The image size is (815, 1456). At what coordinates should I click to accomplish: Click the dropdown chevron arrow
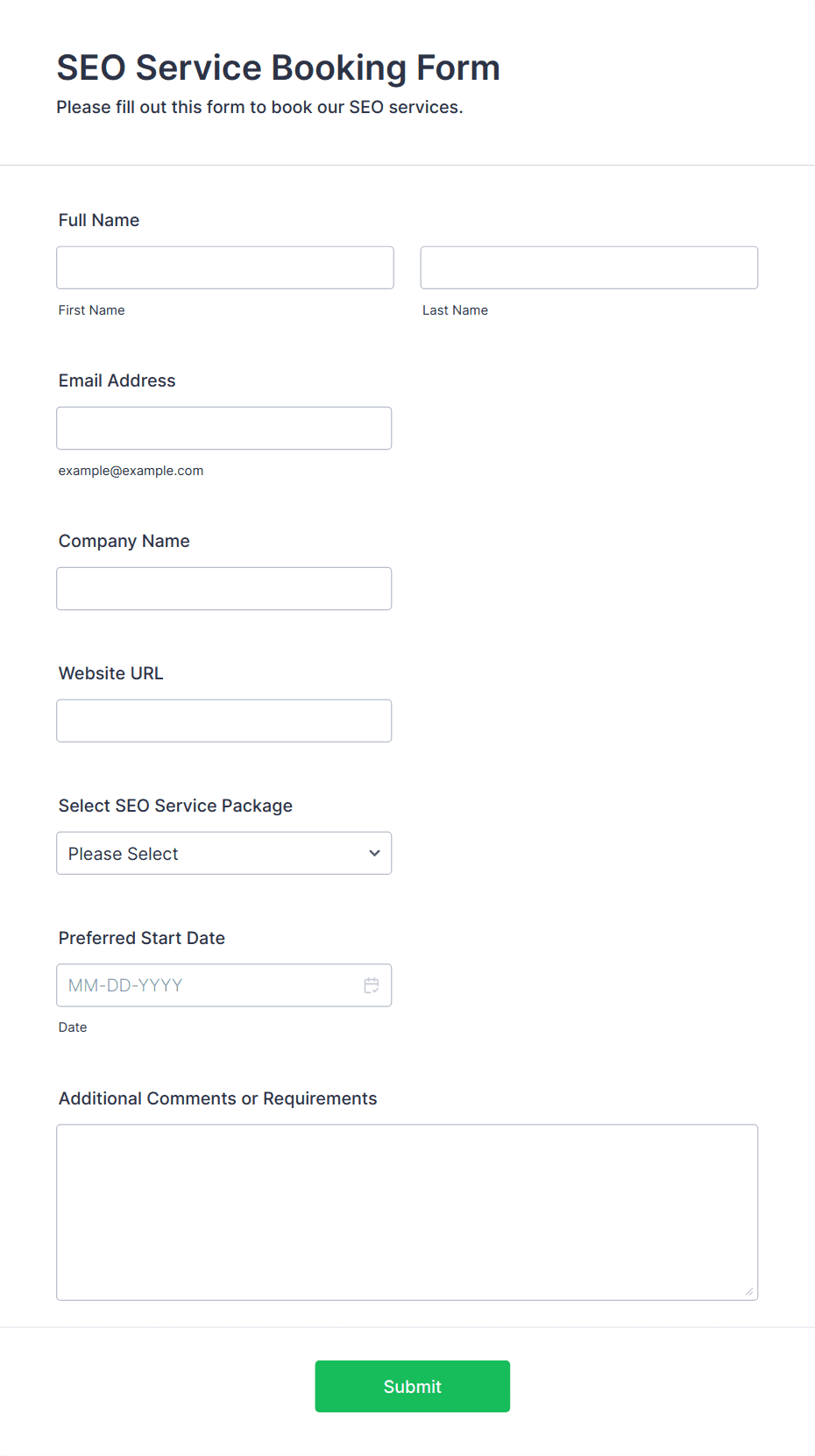374,853
